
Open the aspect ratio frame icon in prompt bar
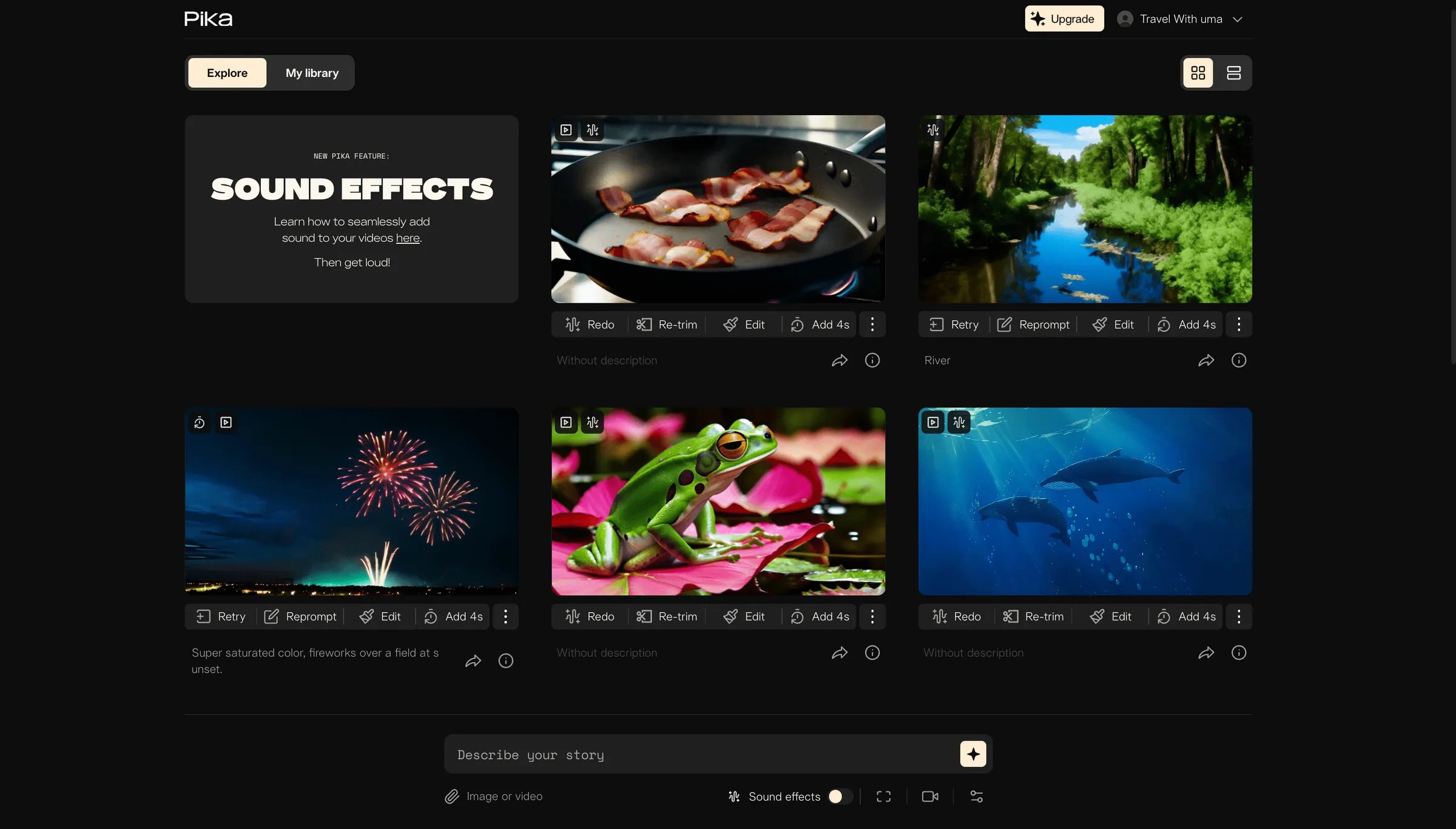tap(883, 796)
